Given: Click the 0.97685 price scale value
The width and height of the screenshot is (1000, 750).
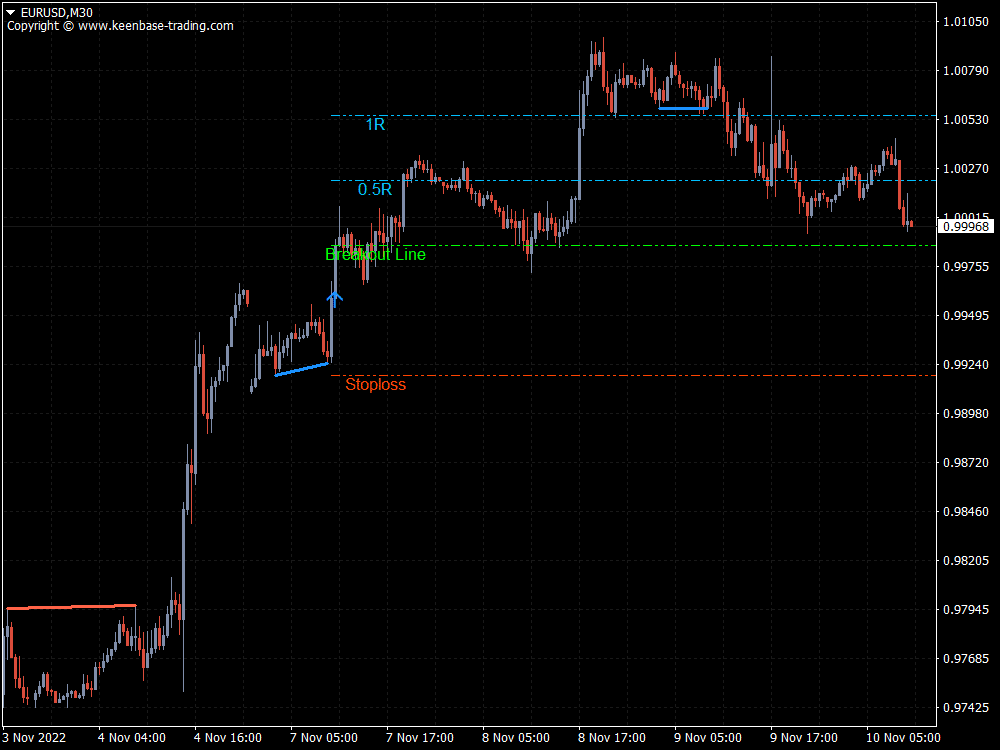Looking at the screenshot, I should pos(966,658).
